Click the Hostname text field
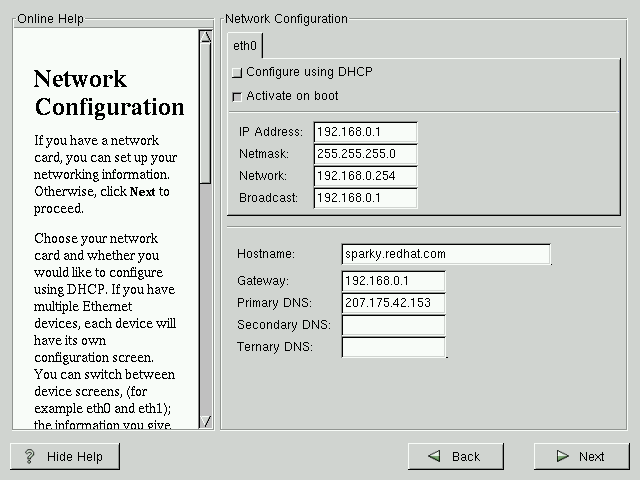This screenshot has height=480, width=640. pyautogui.click(x=445, y=254)
